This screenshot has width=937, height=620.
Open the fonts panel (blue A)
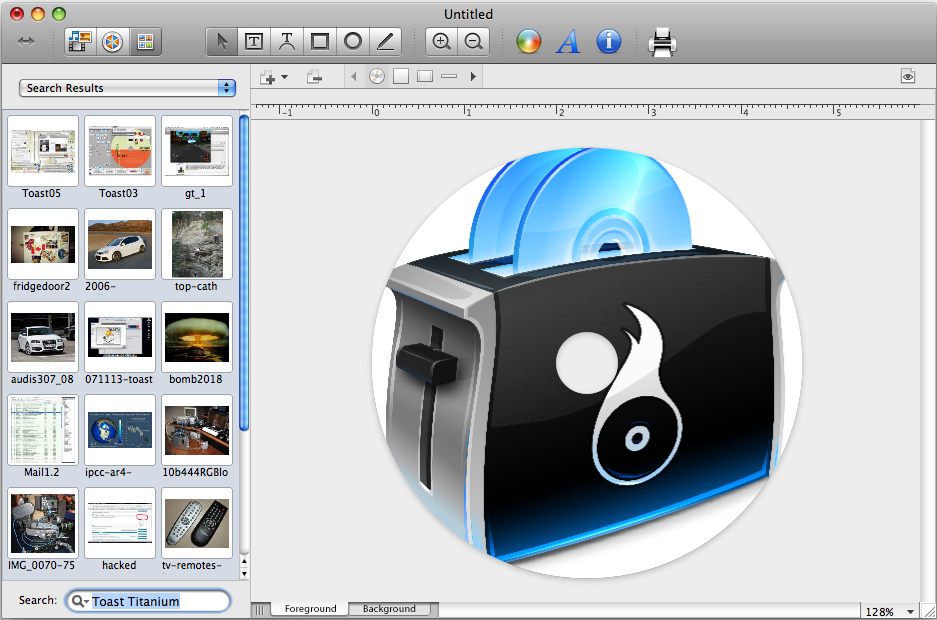point(568,42)
